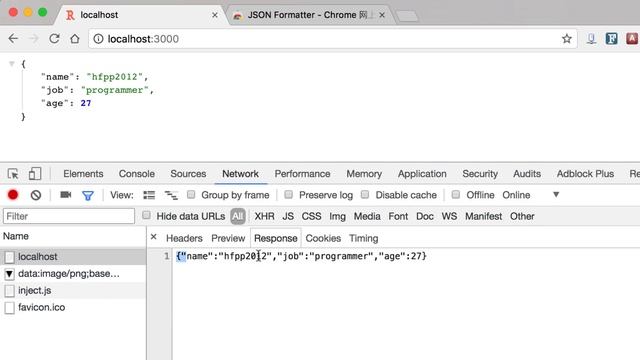This screenshot has height=360, width=640.
Task: Open the network throttling dropdown arrow
Action: 556,195
